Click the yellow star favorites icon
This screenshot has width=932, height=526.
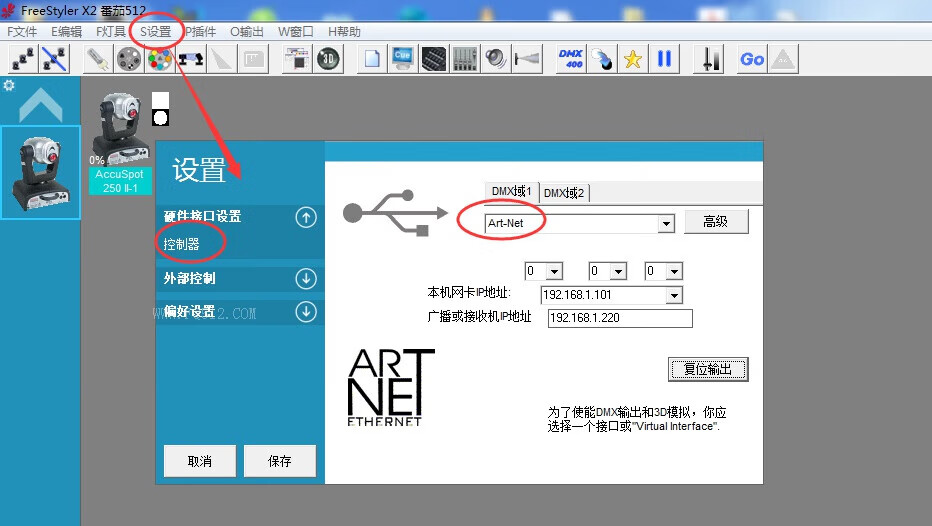pyautogui.click(x=632, y=59)
